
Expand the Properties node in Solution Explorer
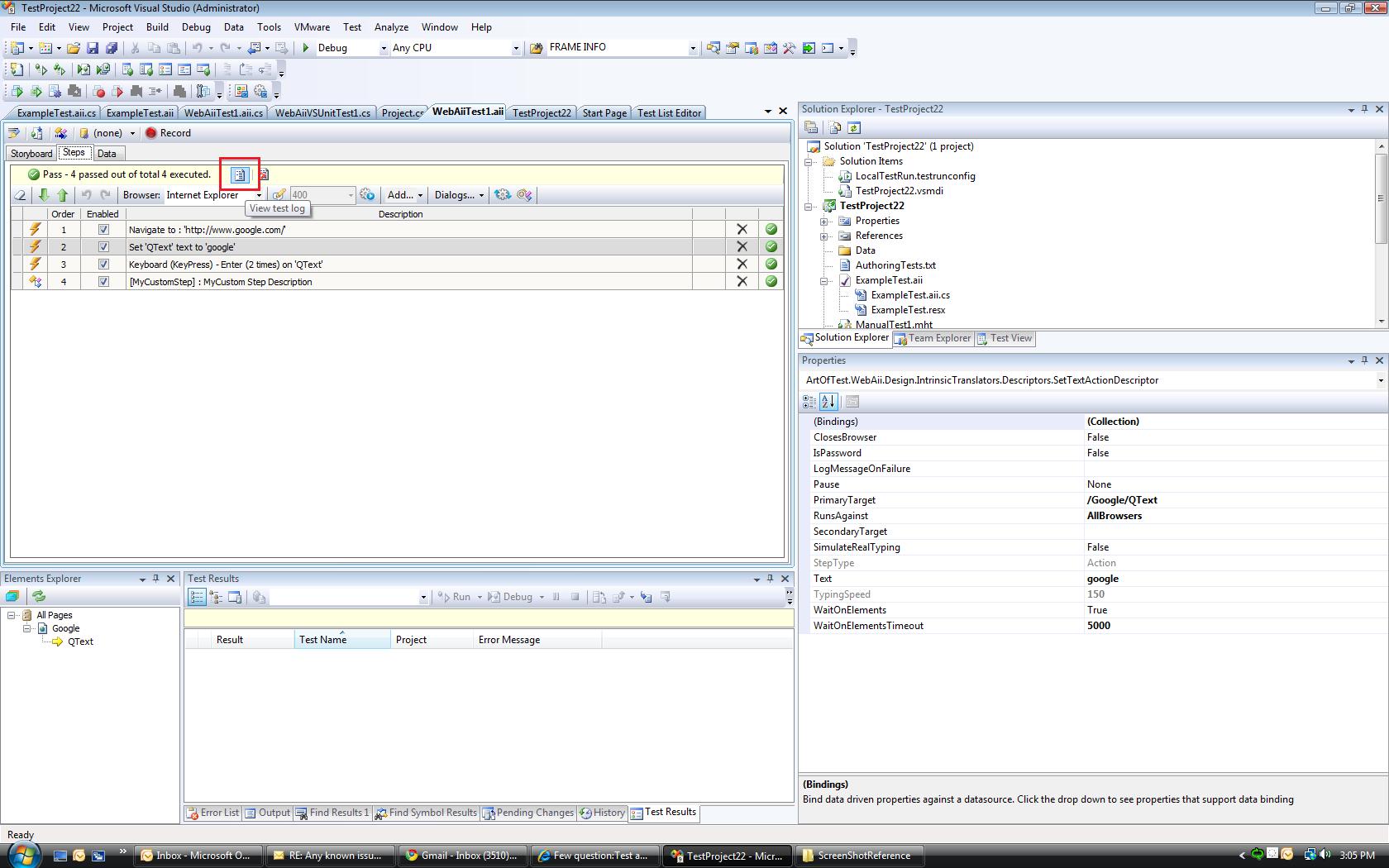pyautogui.click(x=824, y=222)
